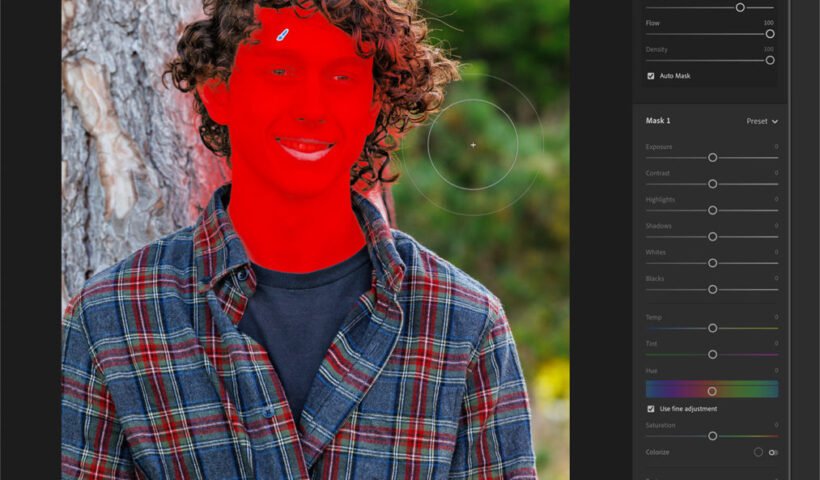Click the Whites slider handle
Viewport: 820px width, 480px height.
click(713, 263)
